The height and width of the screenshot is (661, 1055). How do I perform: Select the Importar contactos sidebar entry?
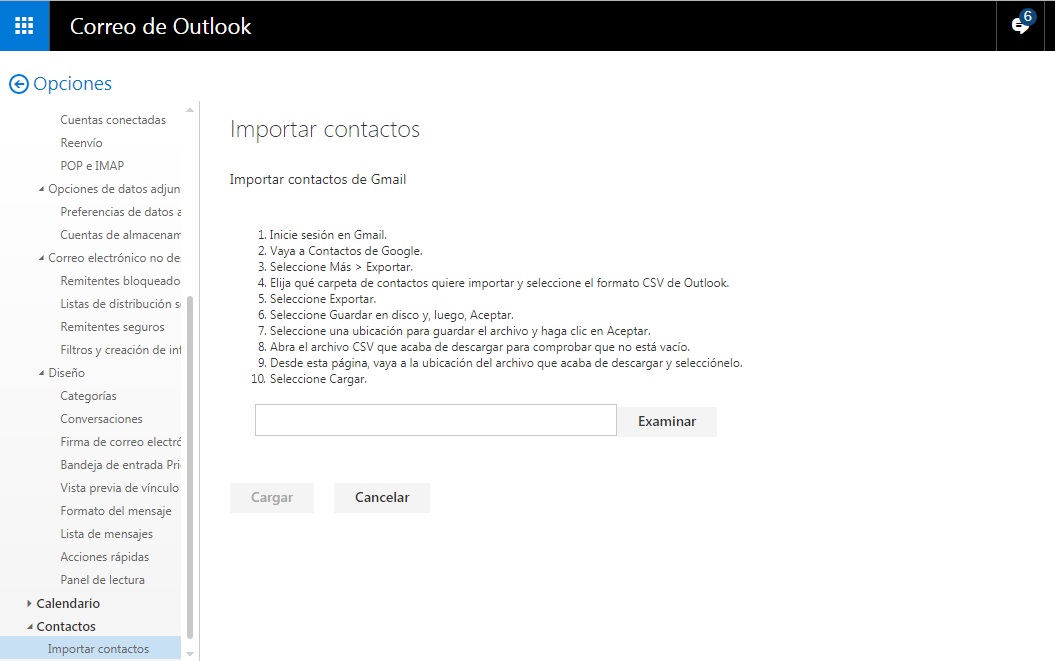100,648
